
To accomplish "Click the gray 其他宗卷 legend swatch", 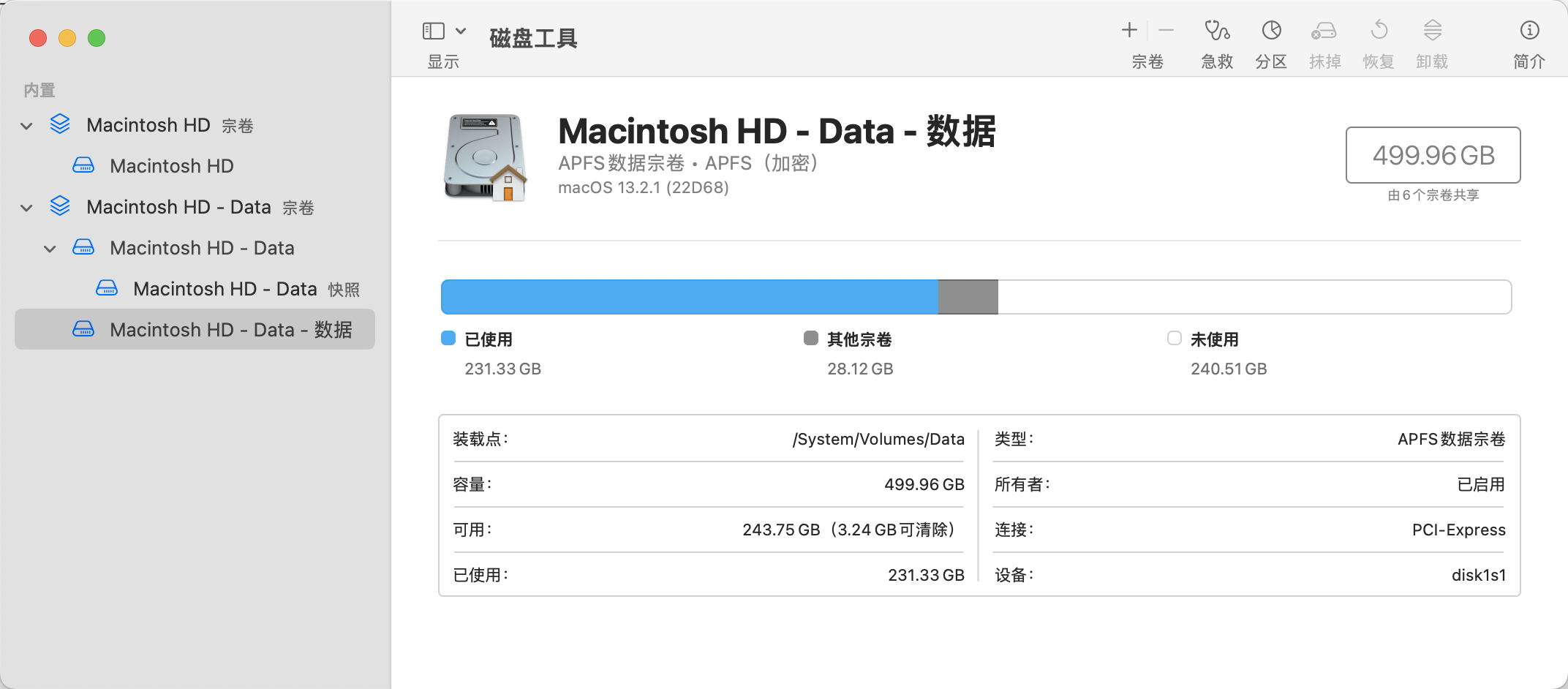I will [x=810, y=338].
